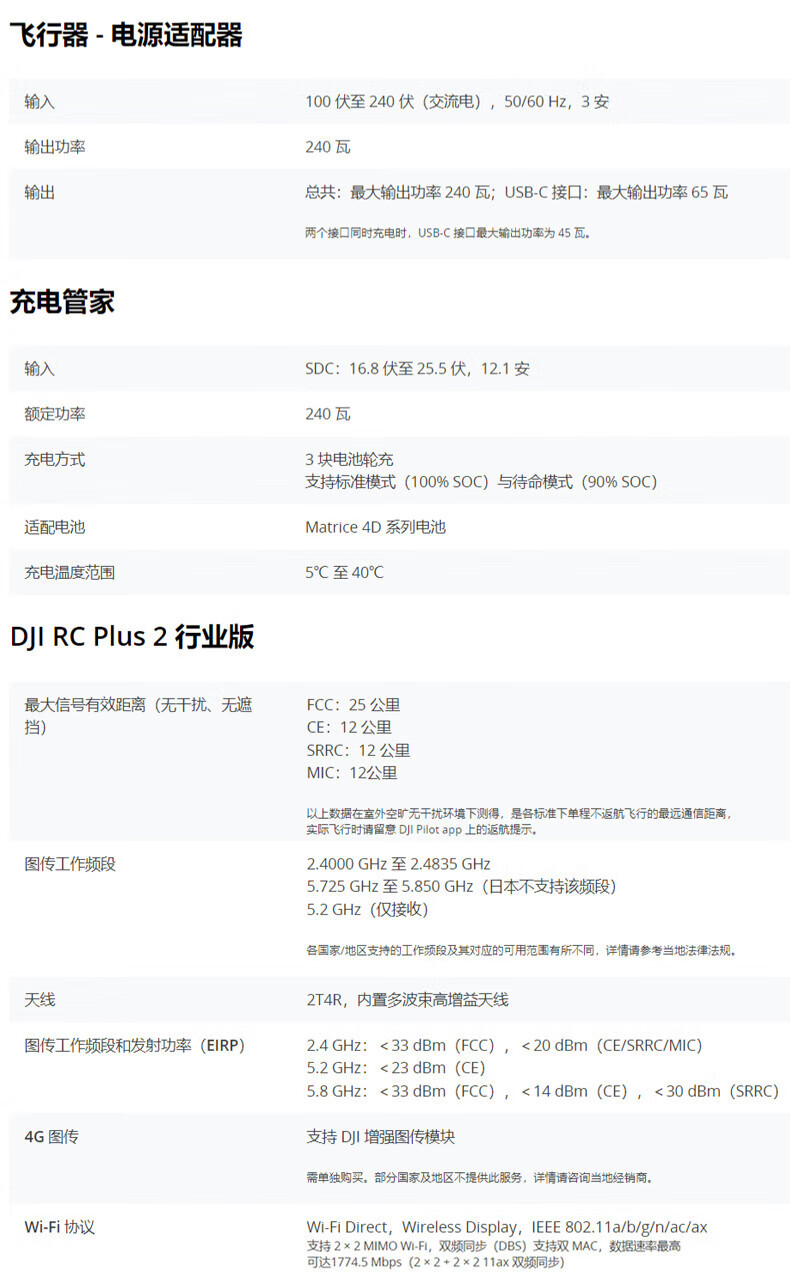Image resolution: width=790 pixels, height=1272 pixels.
Task: Click the line '支持 2 × 2 MIMO Wi-Fi'
Action: (493, 1247)
